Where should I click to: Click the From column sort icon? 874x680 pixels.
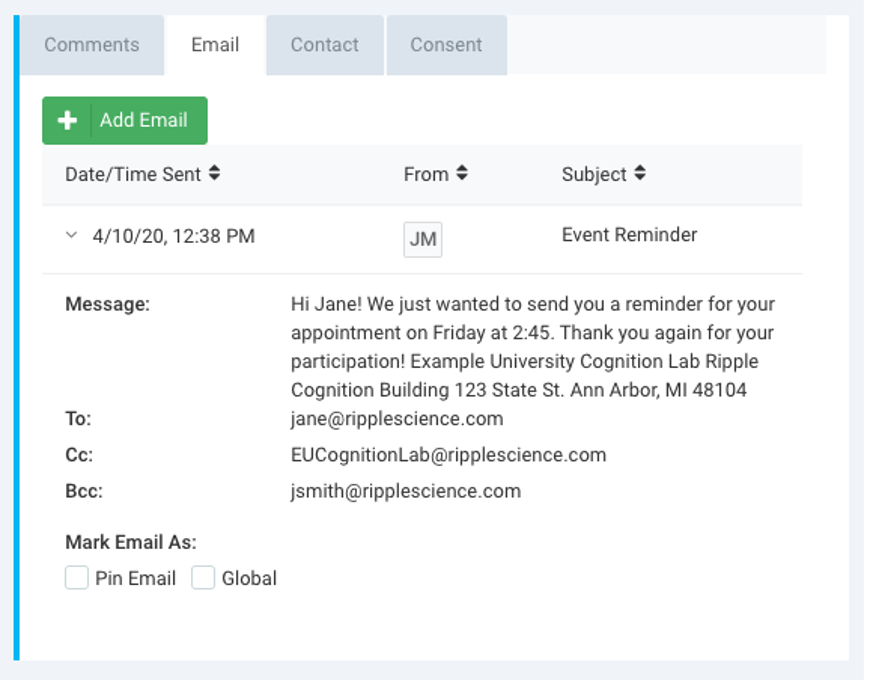[462, 173]
